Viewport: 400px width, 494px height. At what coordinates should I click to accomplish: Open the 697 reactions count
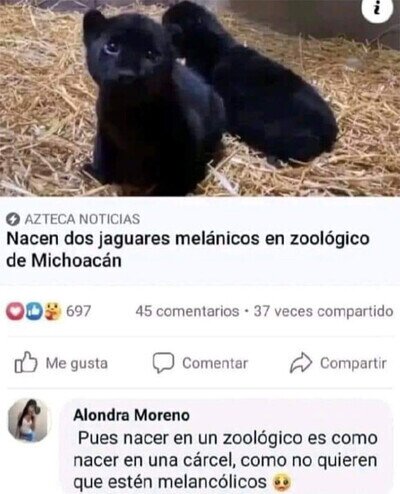click(x=78, y=311)
